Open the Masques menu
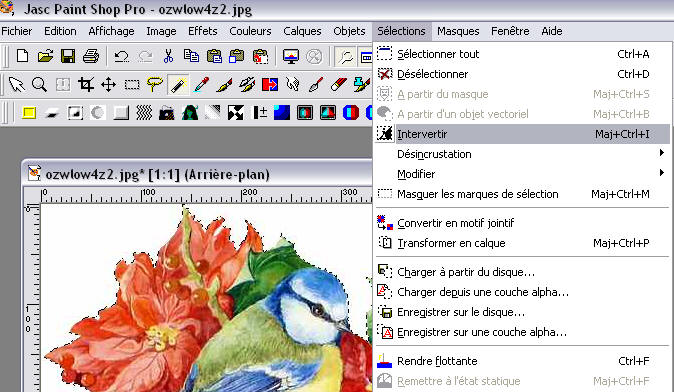This screenshot has width=674, height=392. (x=458, y=31)
